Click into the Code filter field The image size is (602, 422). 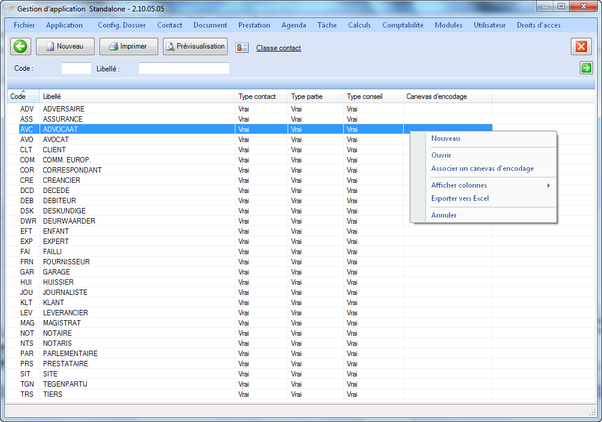tap(76, 69)
